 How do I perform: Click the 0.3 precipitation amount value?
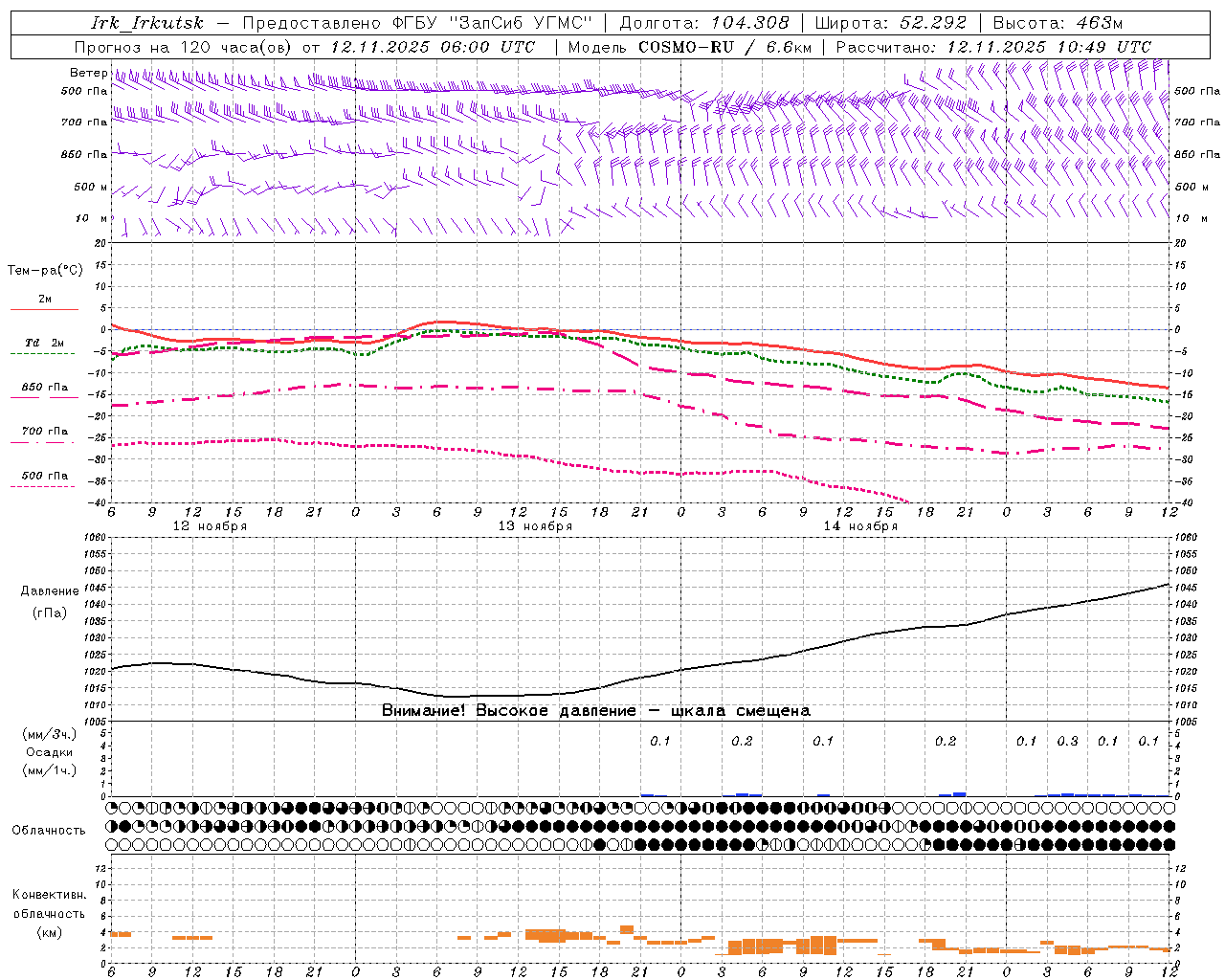pyautogui.click(x=1067, y=741)
